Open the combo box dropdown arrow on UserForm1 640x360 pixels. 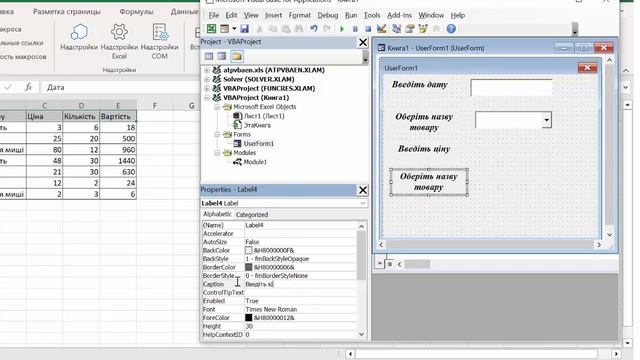pos(547,120)
